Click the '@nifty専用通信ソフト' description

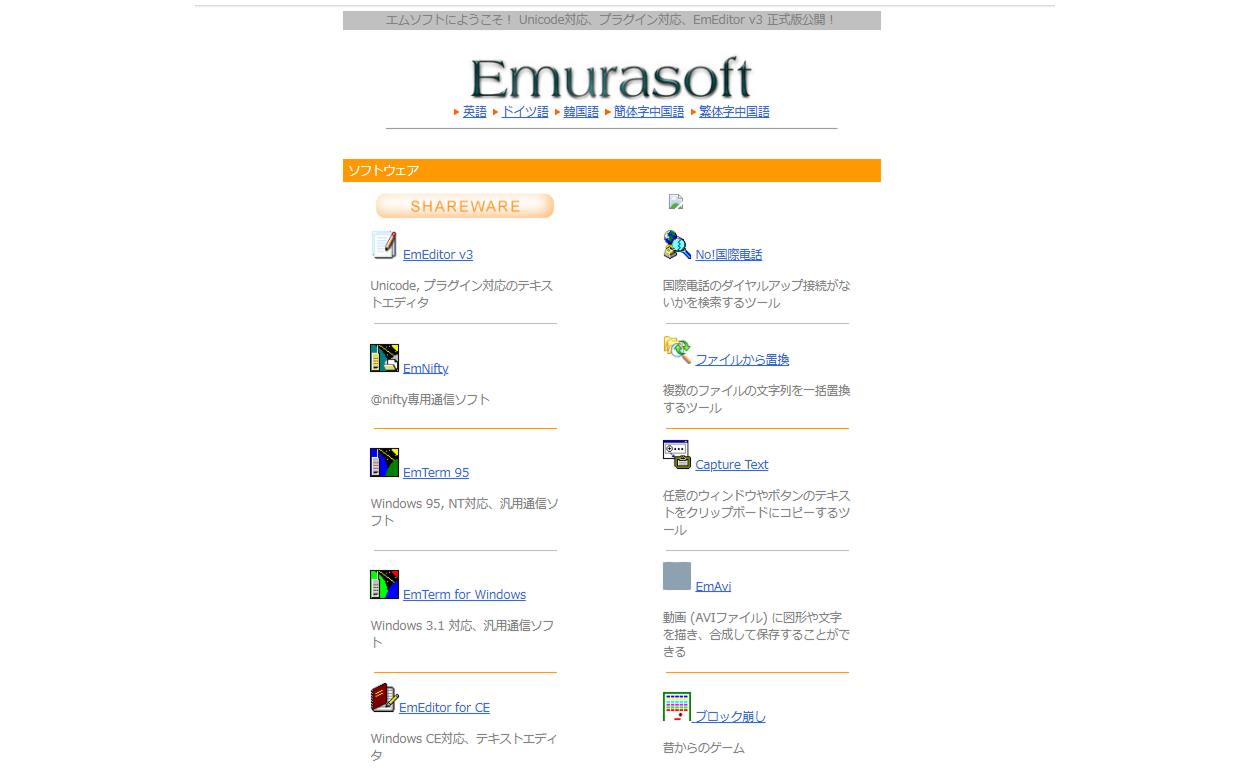tap(431, 400)
